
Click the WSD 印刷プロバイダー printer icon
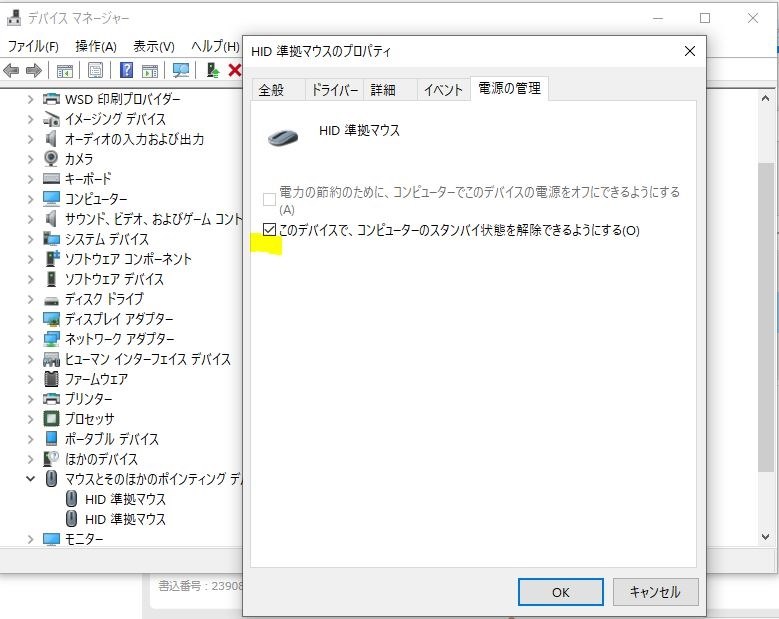point(51,99)
